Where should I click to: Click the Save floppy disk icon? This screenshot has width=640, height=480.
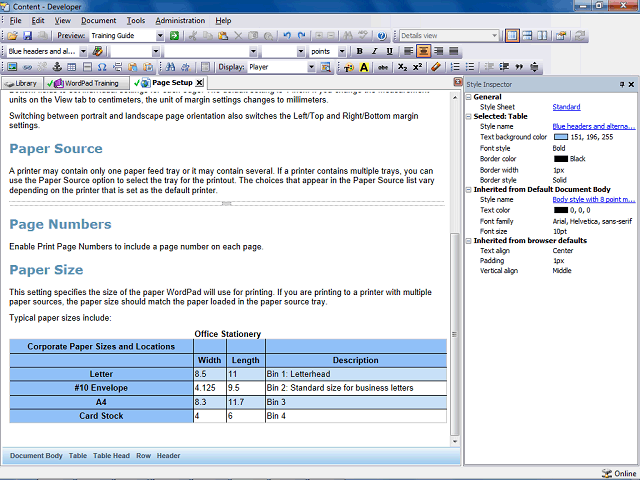pyautogui.click(x=27, y=36)
